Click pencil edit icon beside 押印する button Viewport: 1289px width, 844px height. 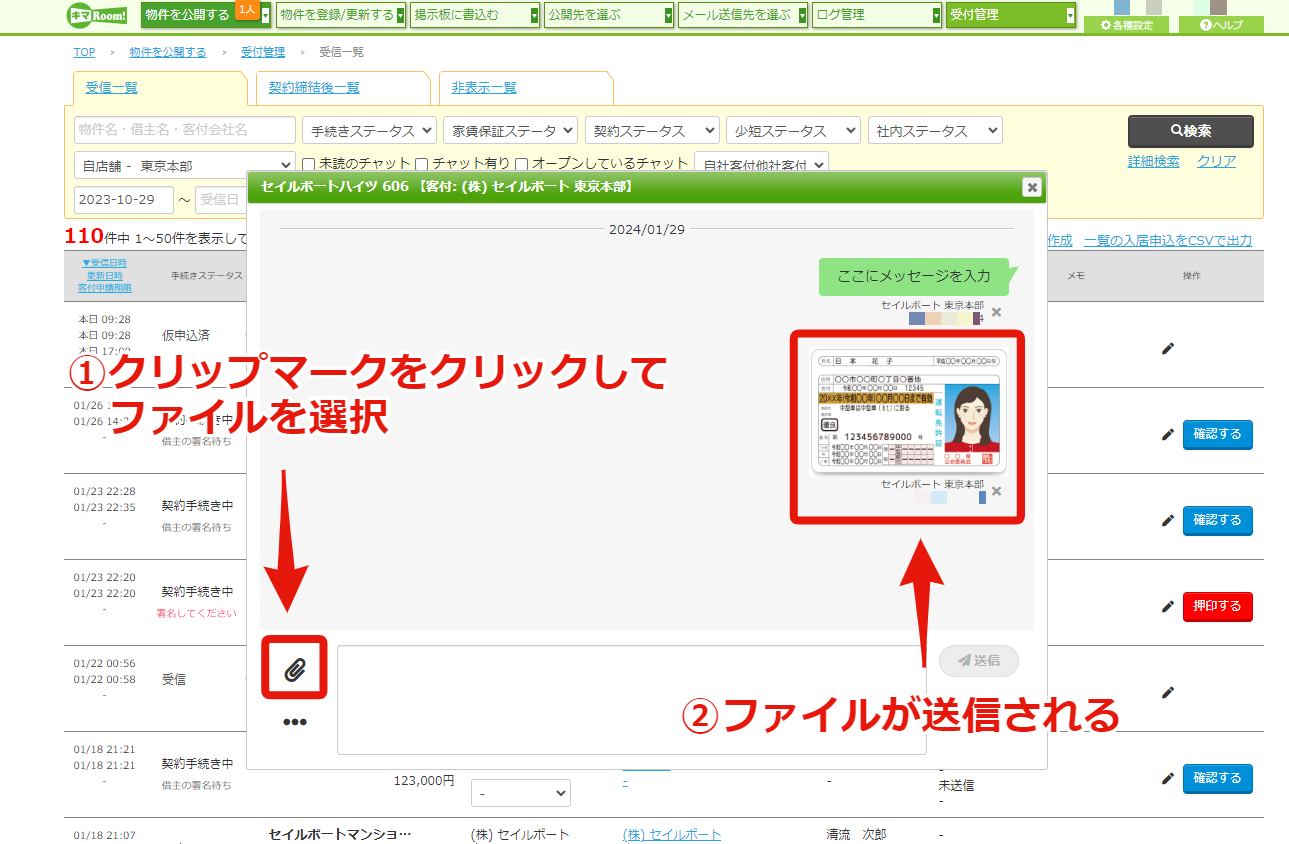(x=1167, y=606)
